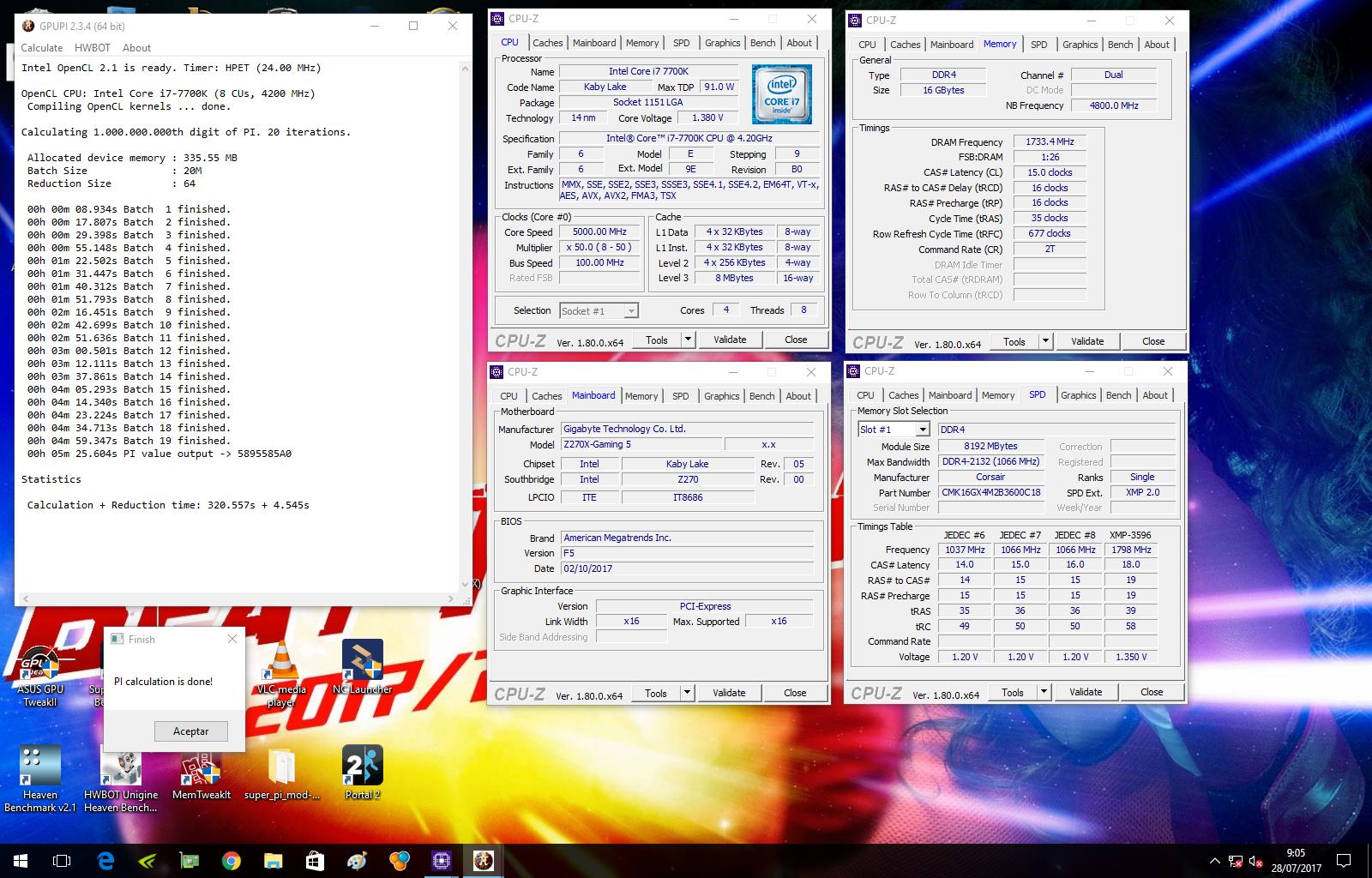Open About tab in SPD tab window
This screenshot has height=878, width=1372.
[x=1155, y=395]
